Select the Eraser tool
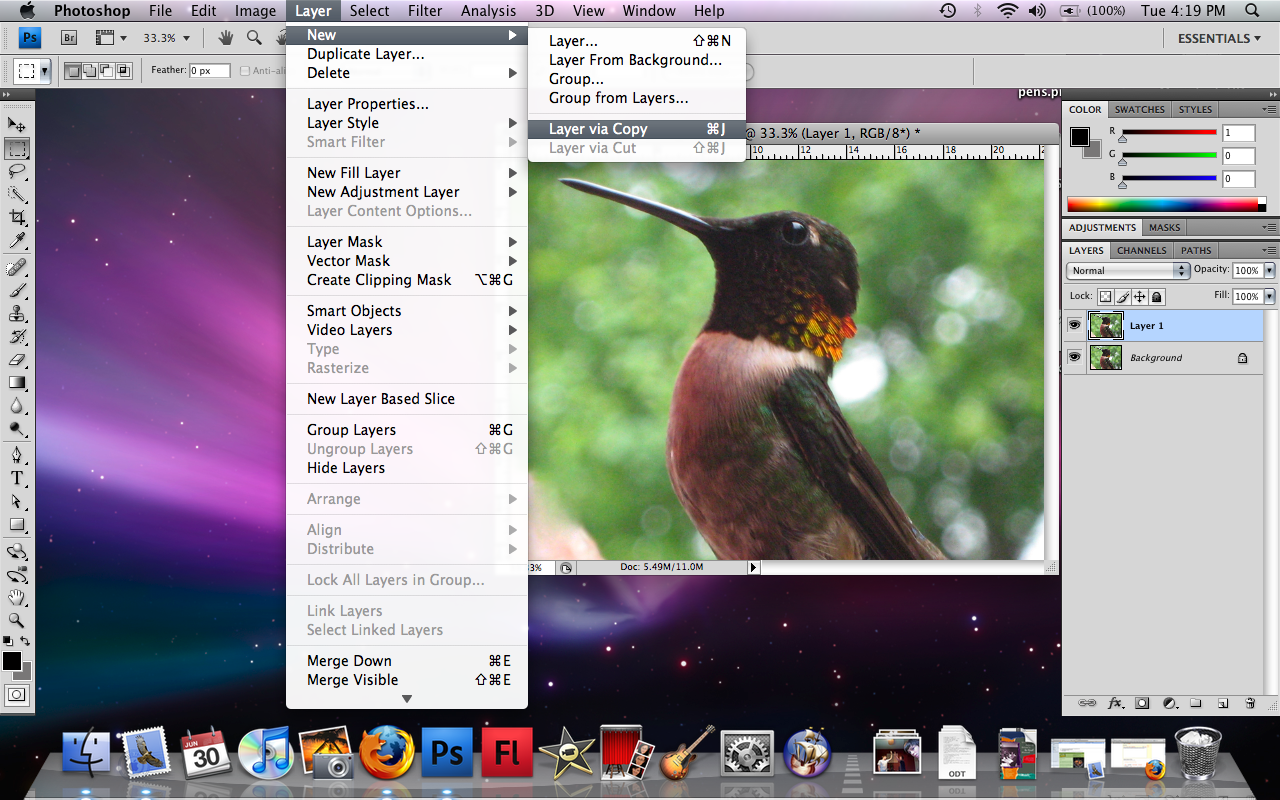Viewport: 1280px width, 800px height. [17, 360]
